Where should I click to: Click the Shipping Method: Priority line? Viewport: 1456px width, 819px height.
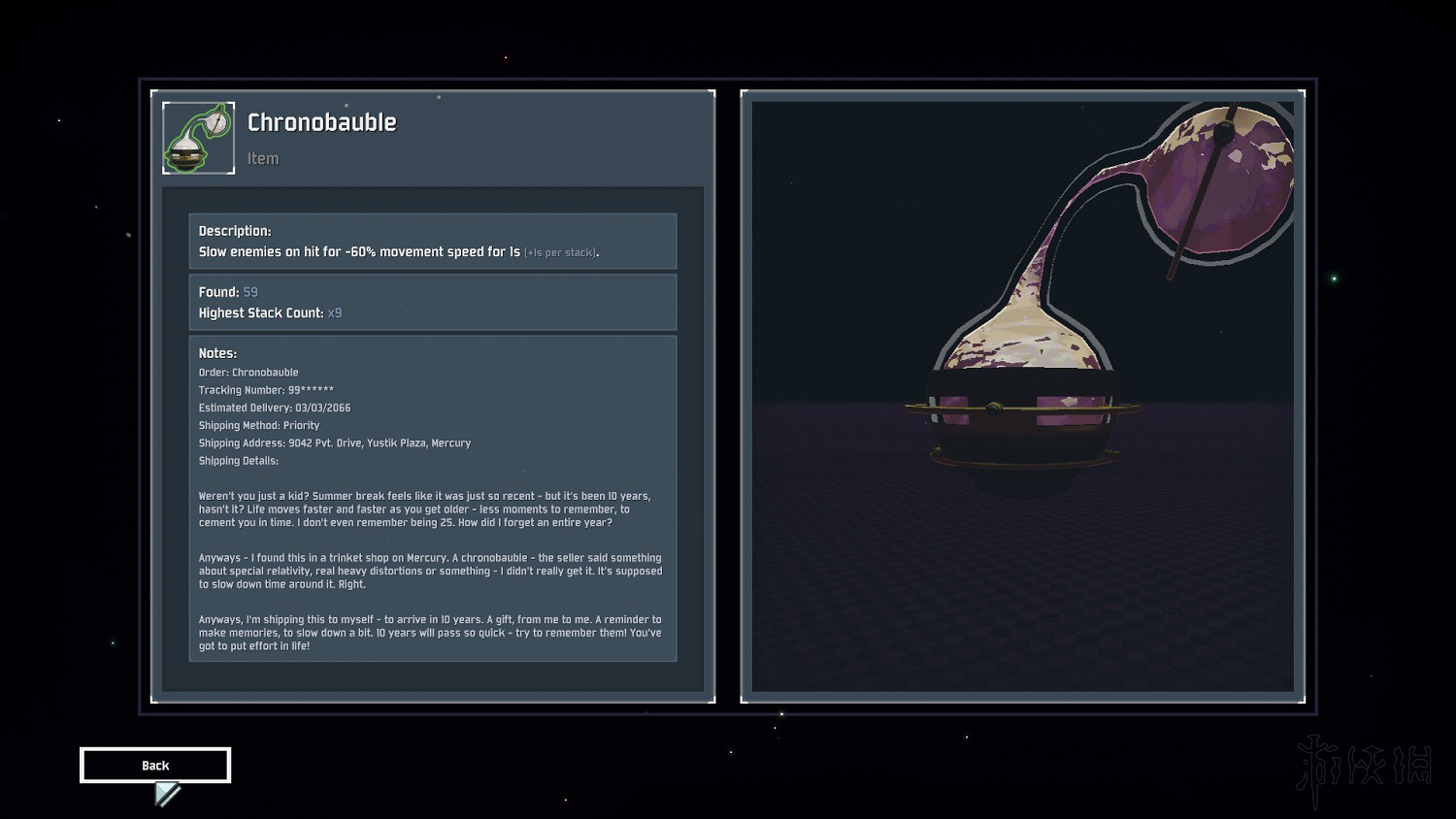click(x=259, y=425)
